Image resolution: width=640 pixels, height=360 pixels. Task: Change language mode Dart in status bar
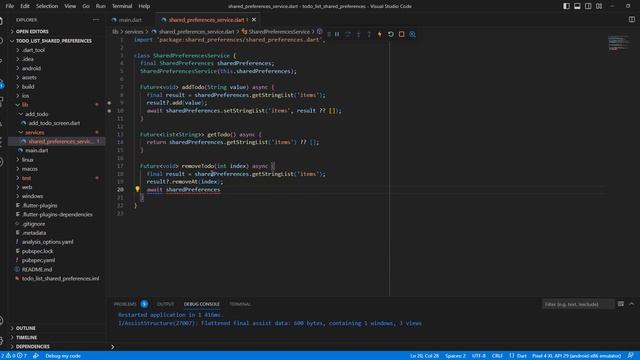pos(522,356)
